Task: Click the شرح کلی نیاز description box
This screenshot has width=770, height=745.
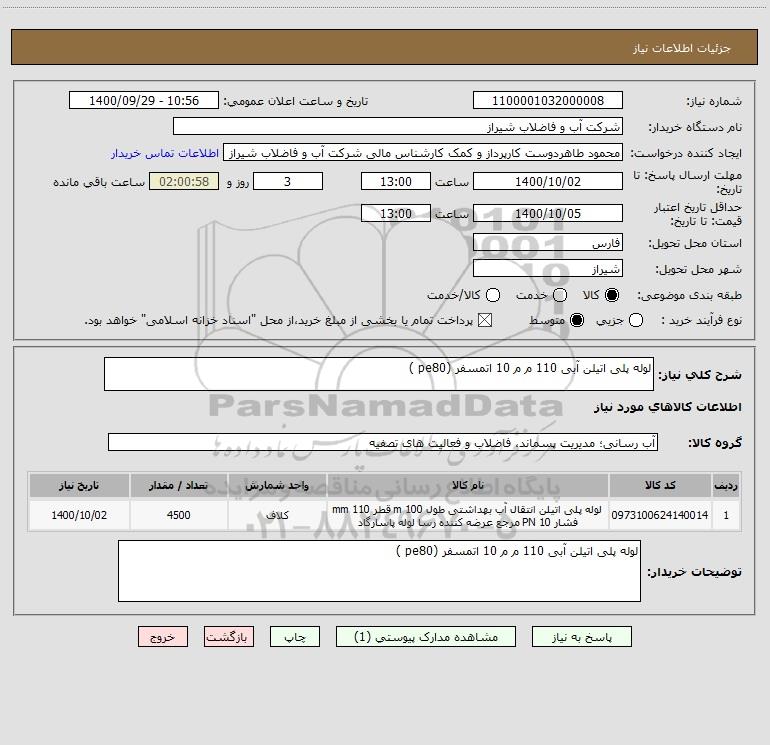Action: [379, 374]
